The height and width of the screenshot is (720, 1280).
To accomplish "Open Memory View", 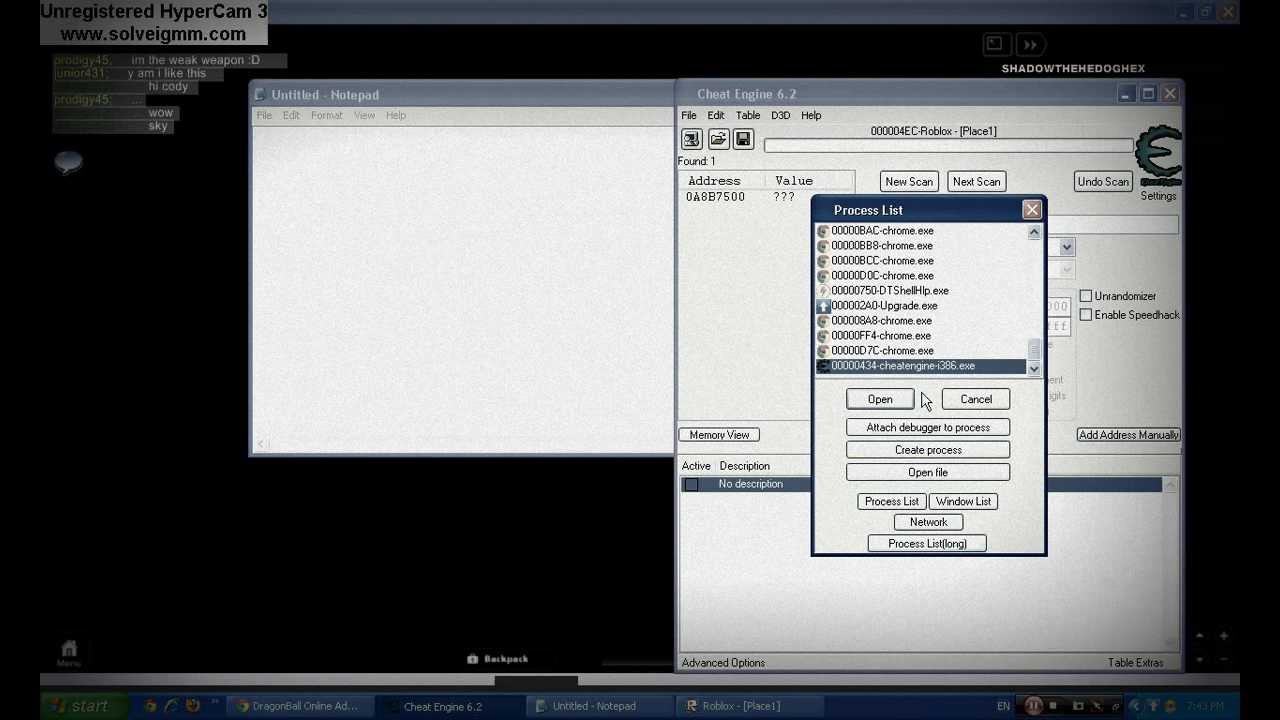I will click(x=719, y=435).
